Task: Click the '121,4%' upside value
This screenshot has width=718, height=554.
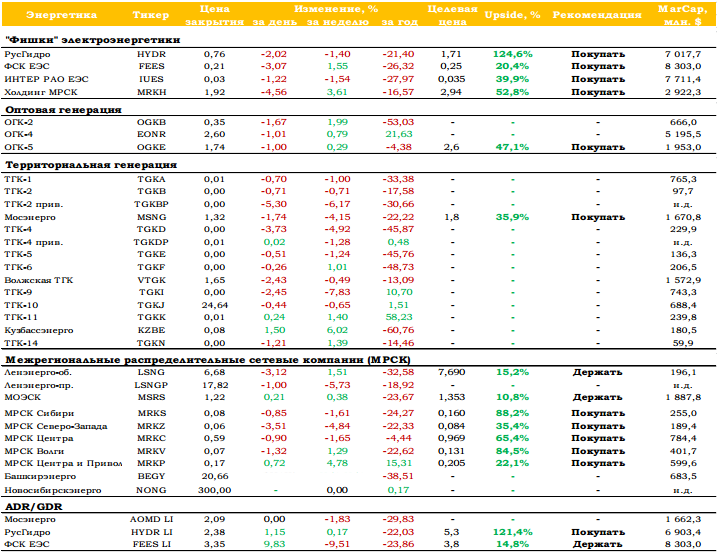Action: coord(512,532)
